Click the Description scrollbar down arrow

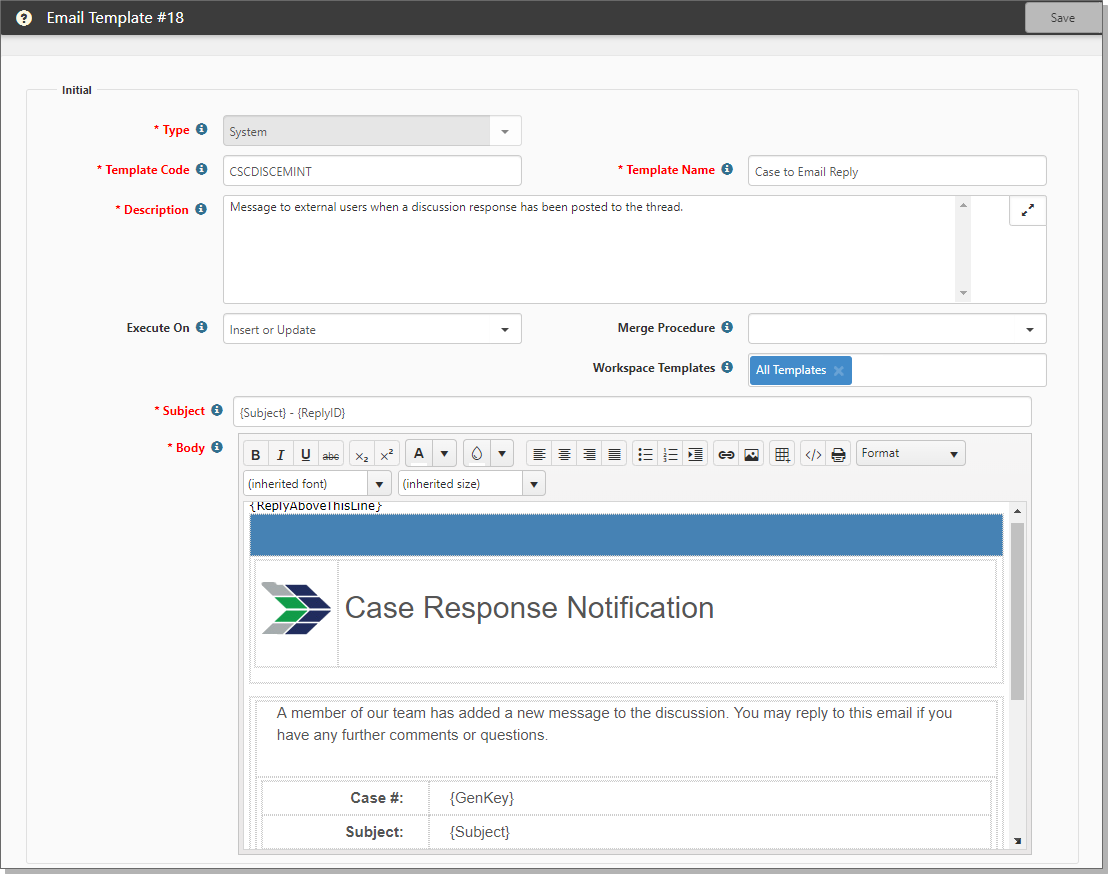963,293
